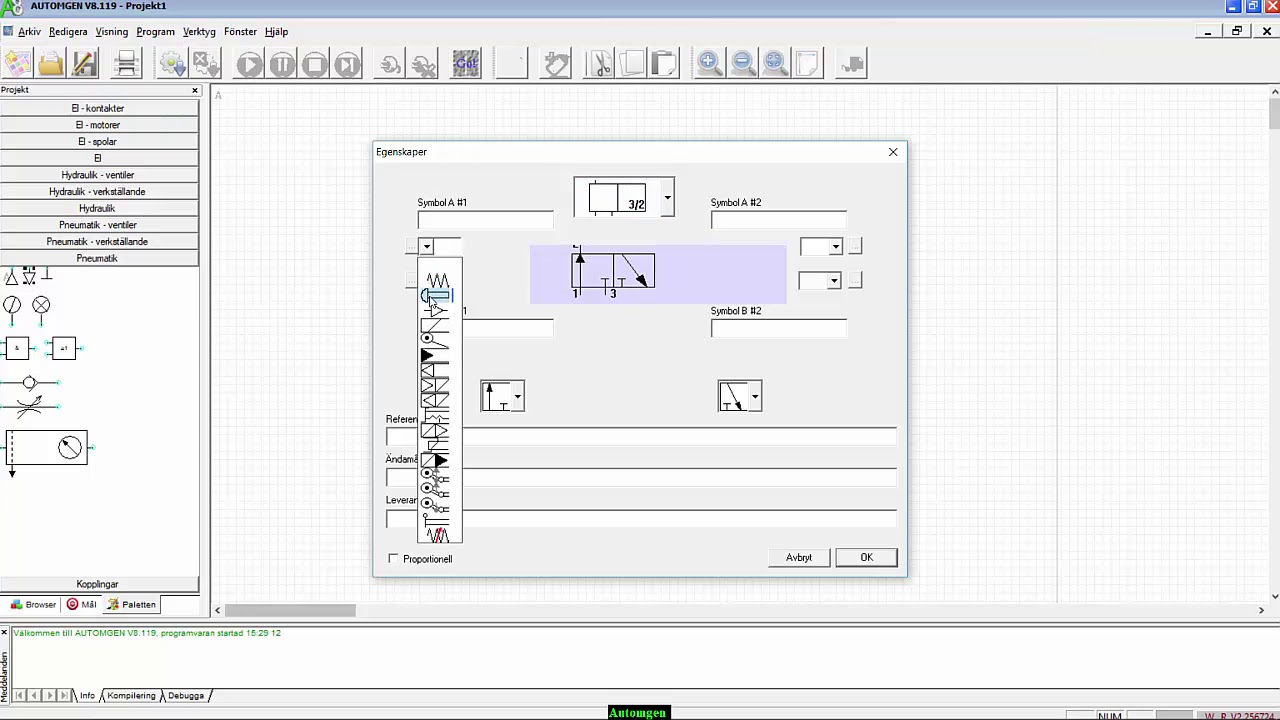Image resolution: width=1280 pixels, height=720 pixels.
Task: Select the red-slashed spring symbol at list bottom
Action: tap(437, 535)
